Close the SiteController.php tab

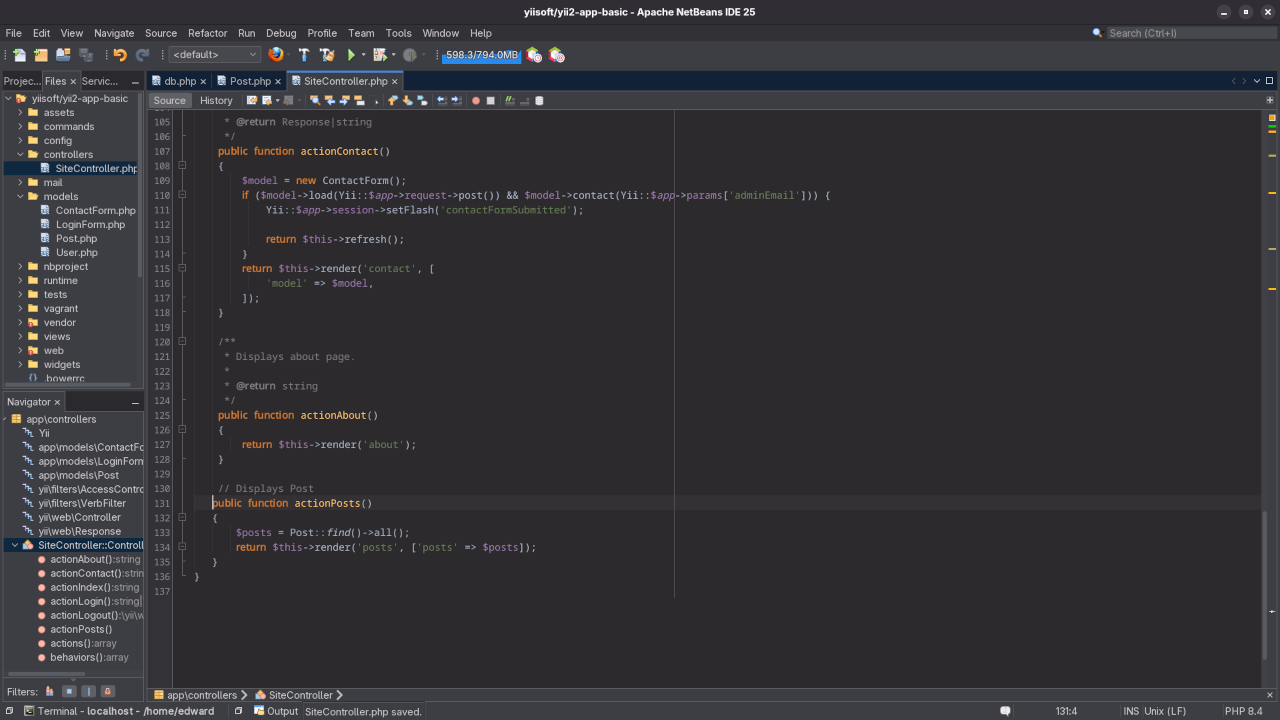395,81
